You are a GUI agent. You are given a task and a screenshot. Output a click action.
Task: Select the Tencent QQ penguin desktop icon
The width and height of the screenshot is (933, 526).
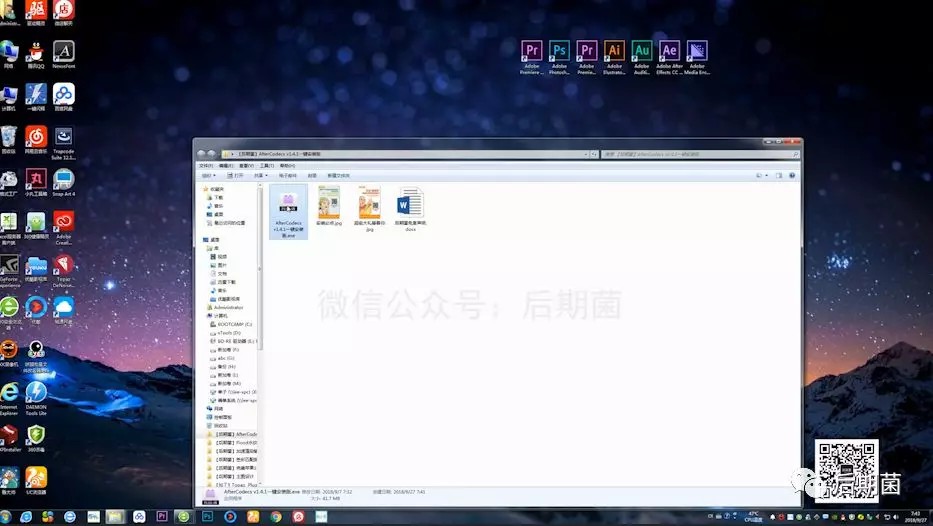click(36, 55)
